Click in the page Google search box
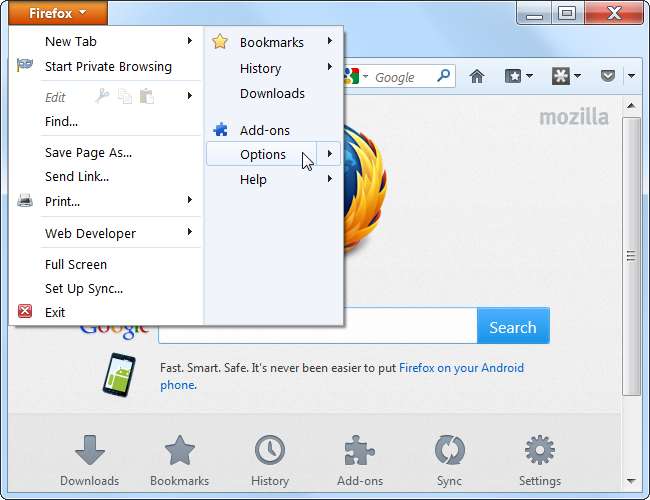This screenshot has height=500, width=650. click(x=318, y=326)
